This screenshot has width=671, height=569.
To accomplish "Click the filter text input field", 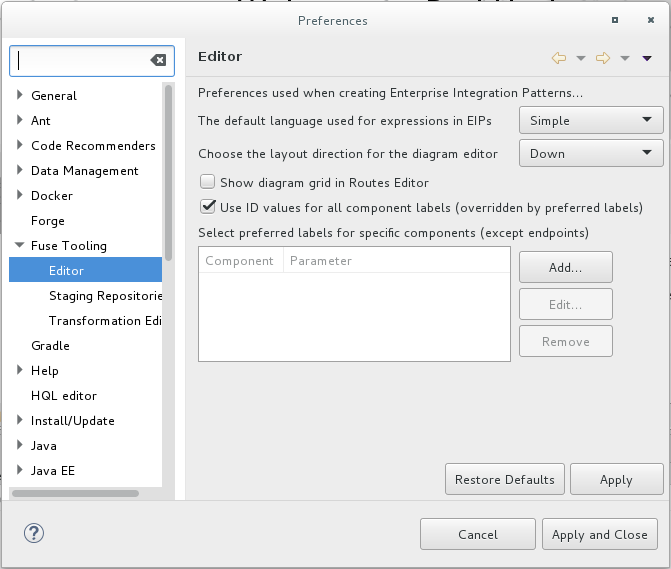I will pyautogui.click(x=80, y=60).
